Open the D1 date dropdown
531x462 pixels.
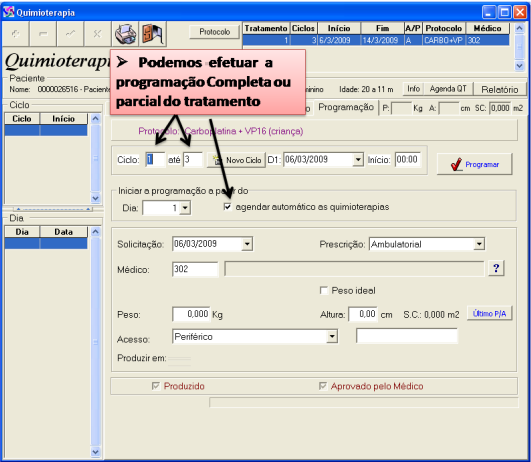(x=358, y=160)
